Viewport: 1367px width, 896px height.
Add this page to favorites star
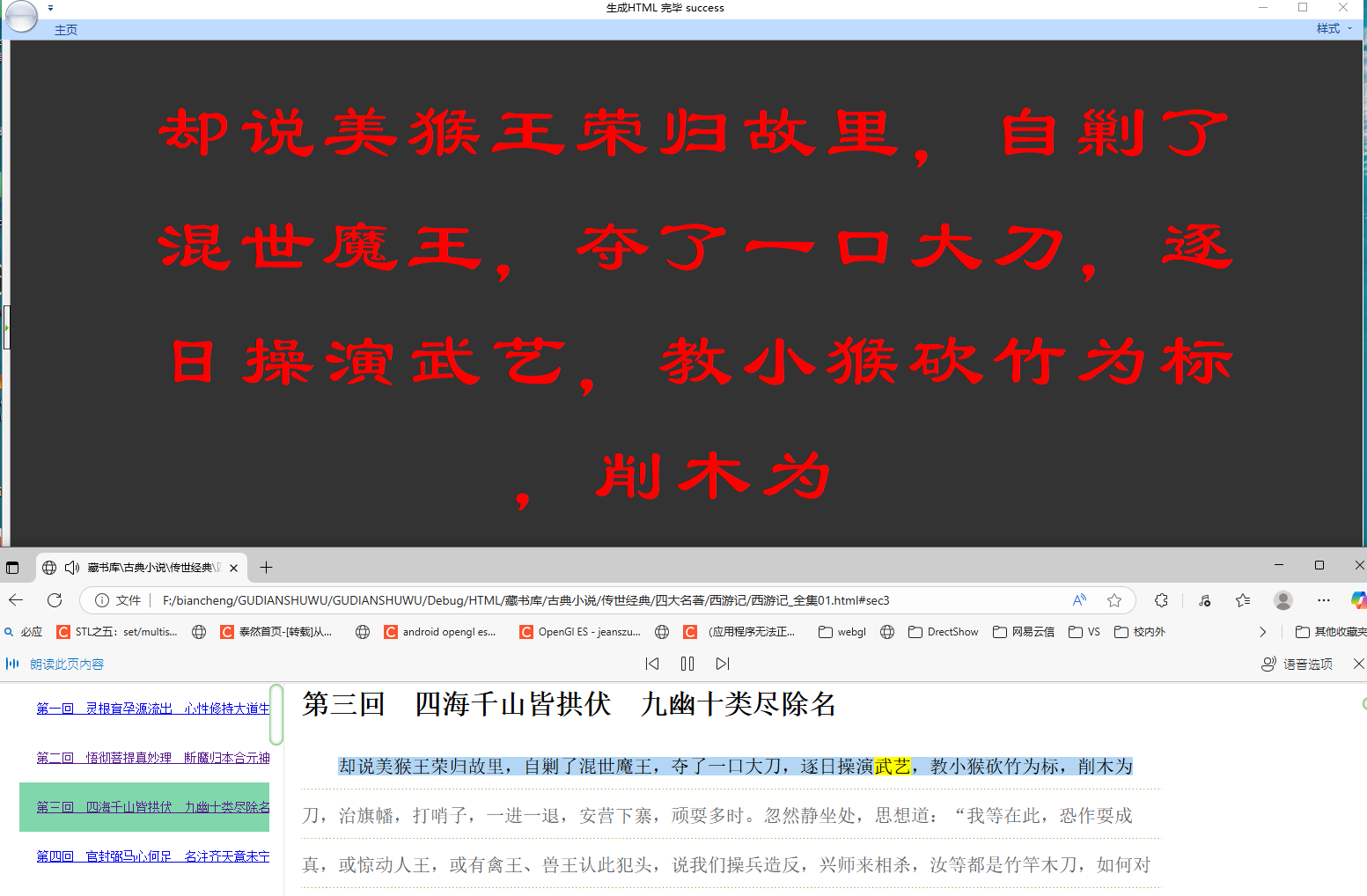[x=1114, y=600]
